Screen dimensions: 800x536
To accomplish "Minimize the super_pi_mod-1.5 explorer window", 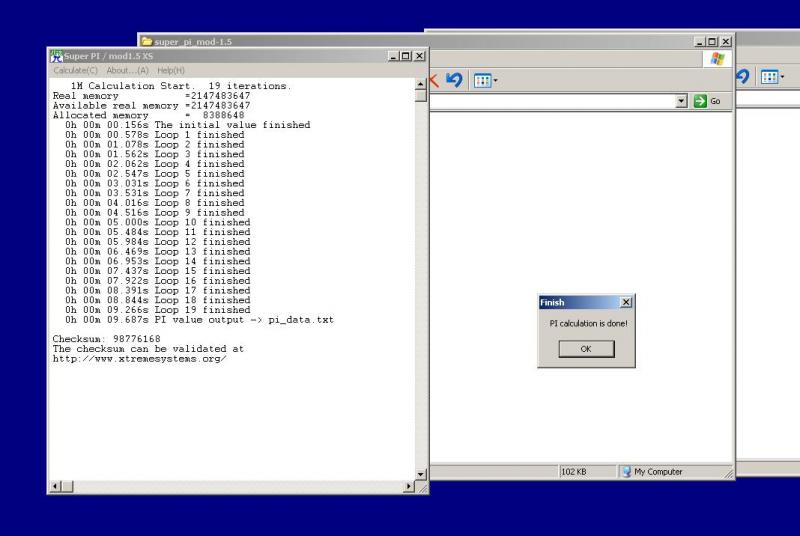I will [x=699, y=42].
